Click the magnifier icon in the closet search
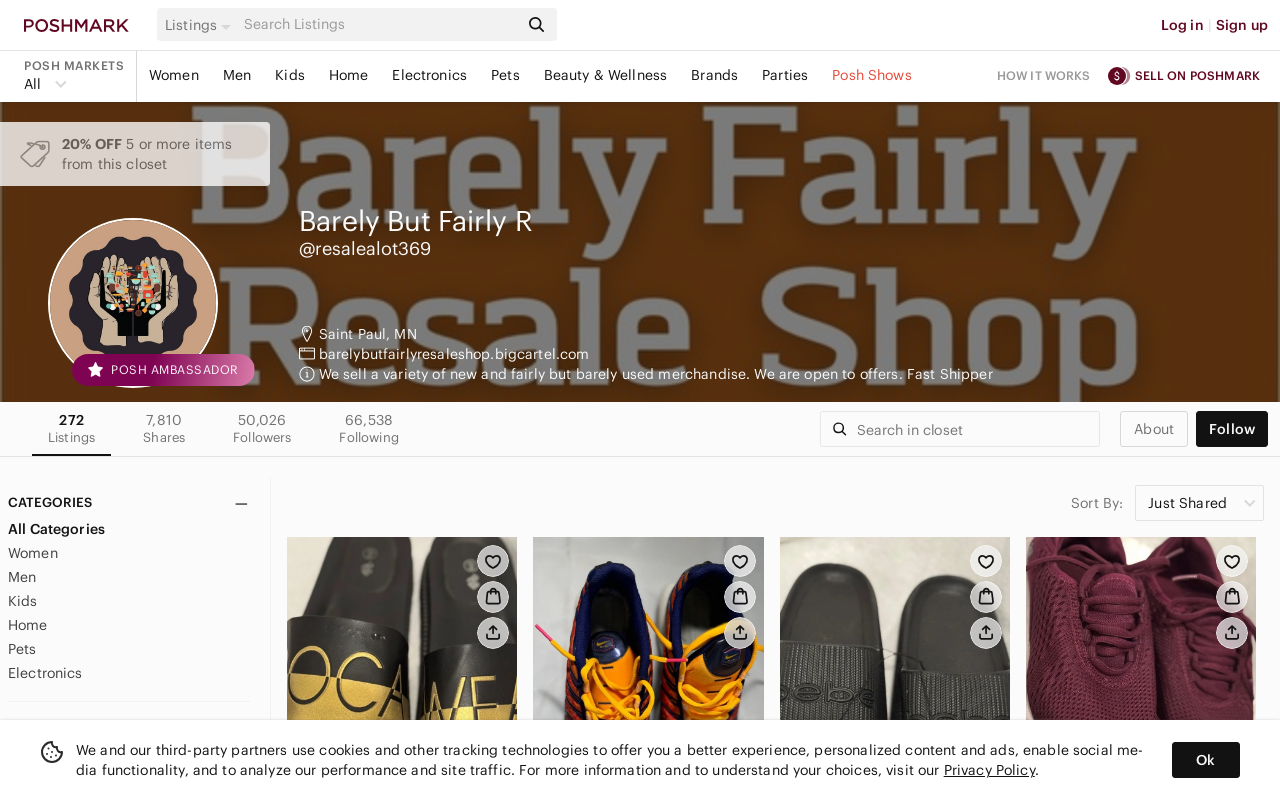 click(x=840, y=429)
